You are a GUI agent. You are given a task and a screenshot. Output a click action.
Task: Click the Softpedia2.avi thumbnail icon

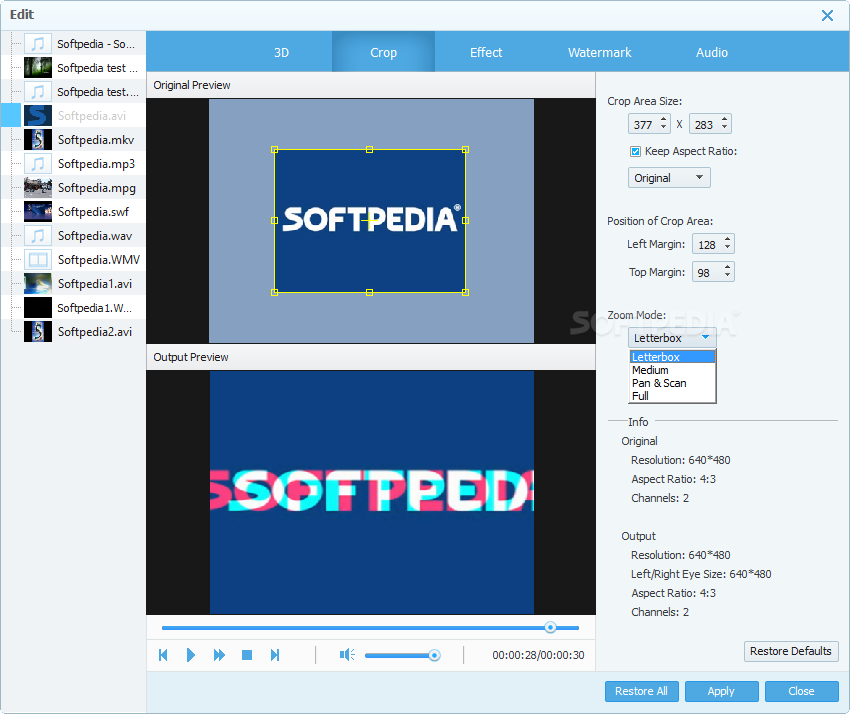[x=38, y=331]
